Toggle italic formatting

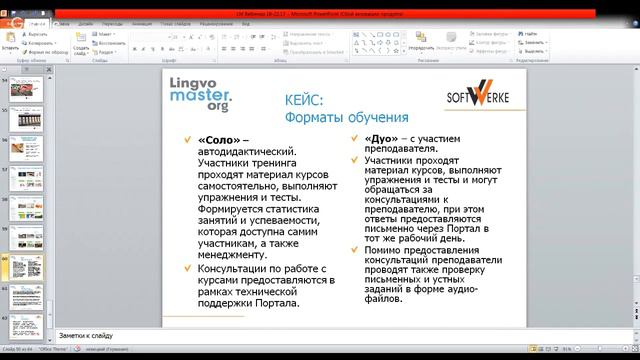[x=143, y=49]
